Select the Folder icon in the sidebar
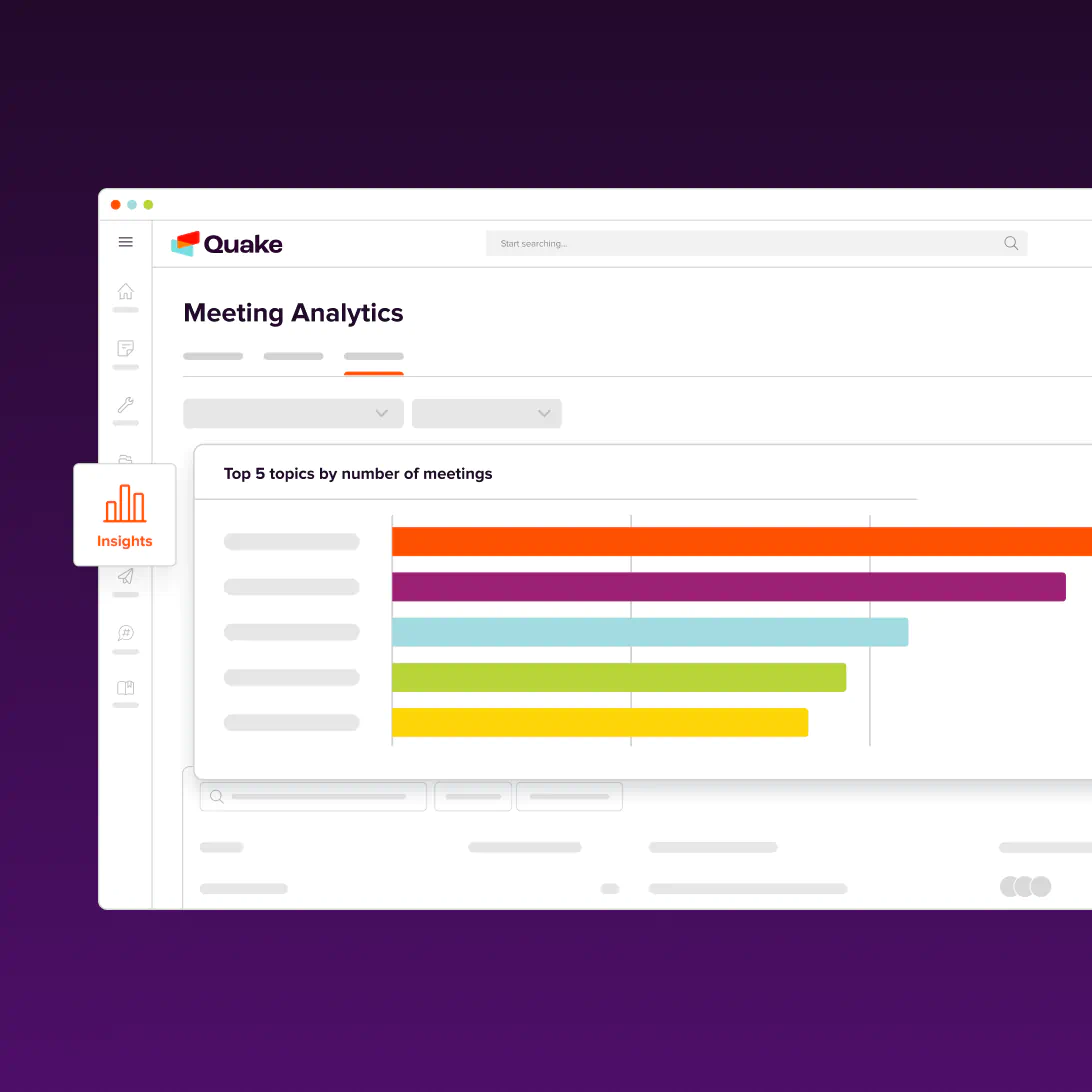 pyautogui.click(x=125, y=460)
